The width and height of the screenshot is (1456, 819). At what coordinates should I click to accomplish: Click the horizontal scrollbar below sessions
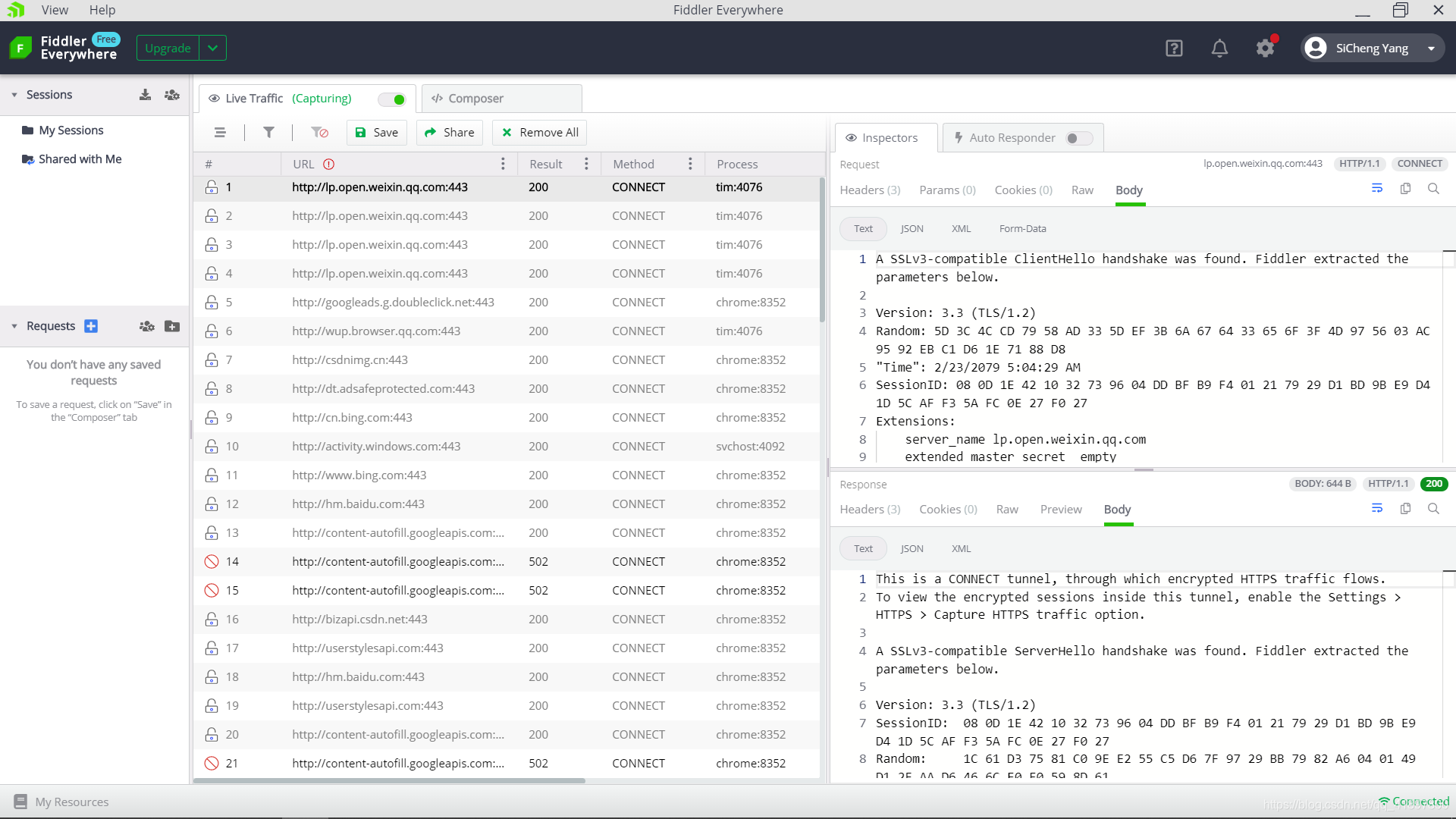click(391, 780)
